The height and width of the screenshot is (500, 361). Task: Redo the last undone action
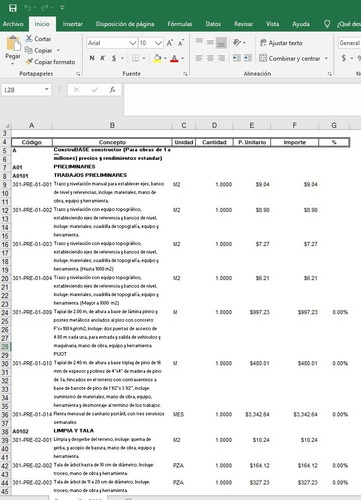(x=44, y=8)
